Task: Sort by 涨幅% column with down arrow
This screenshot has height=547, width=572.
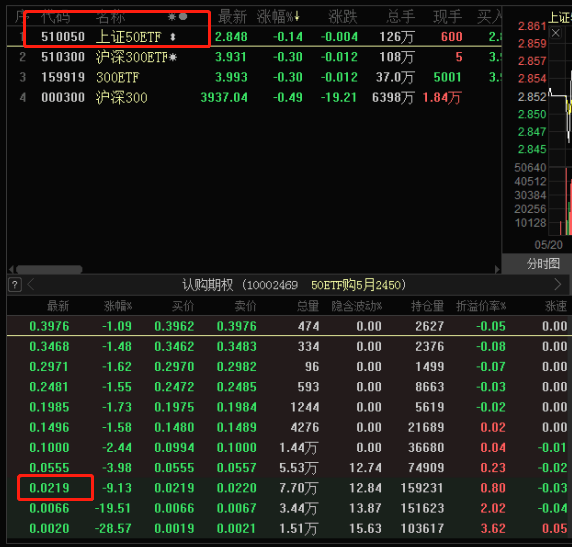Action: (x=278, y=17)
